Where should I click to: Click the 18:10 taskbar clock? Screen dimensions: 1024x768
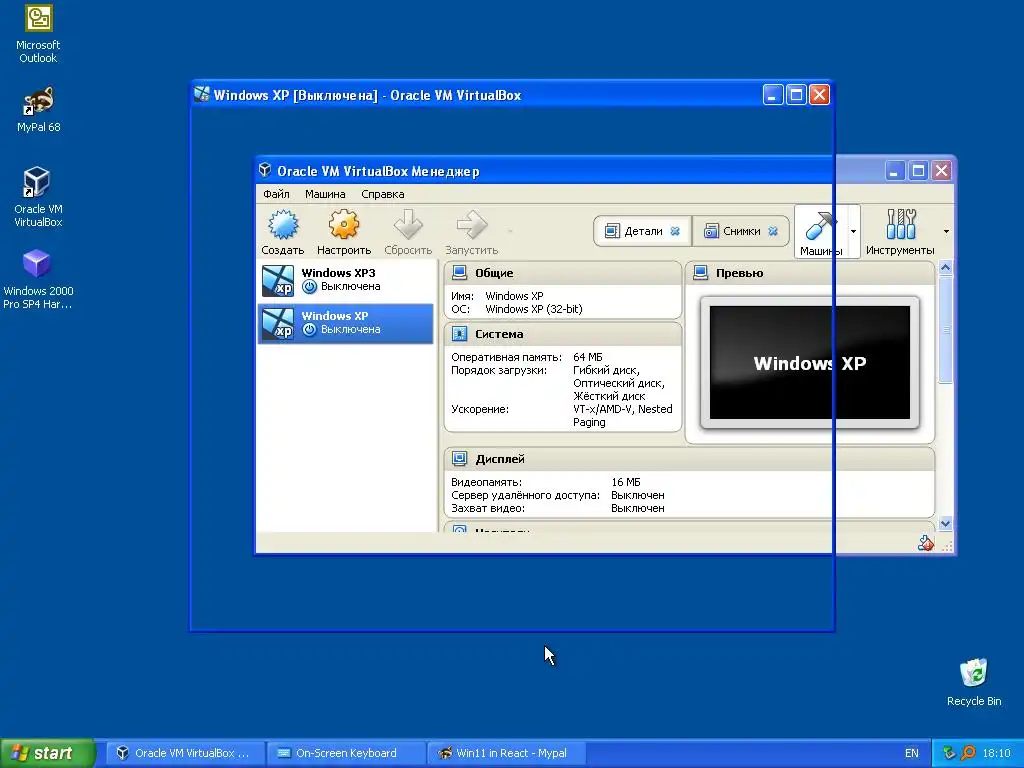tap(996, 753)
